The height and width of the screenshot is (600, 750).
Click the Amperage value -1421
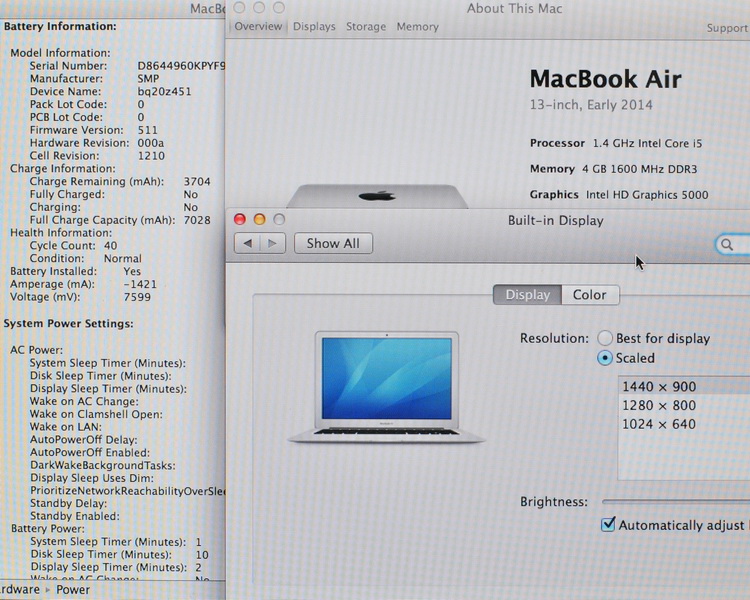tap(140, 284)
